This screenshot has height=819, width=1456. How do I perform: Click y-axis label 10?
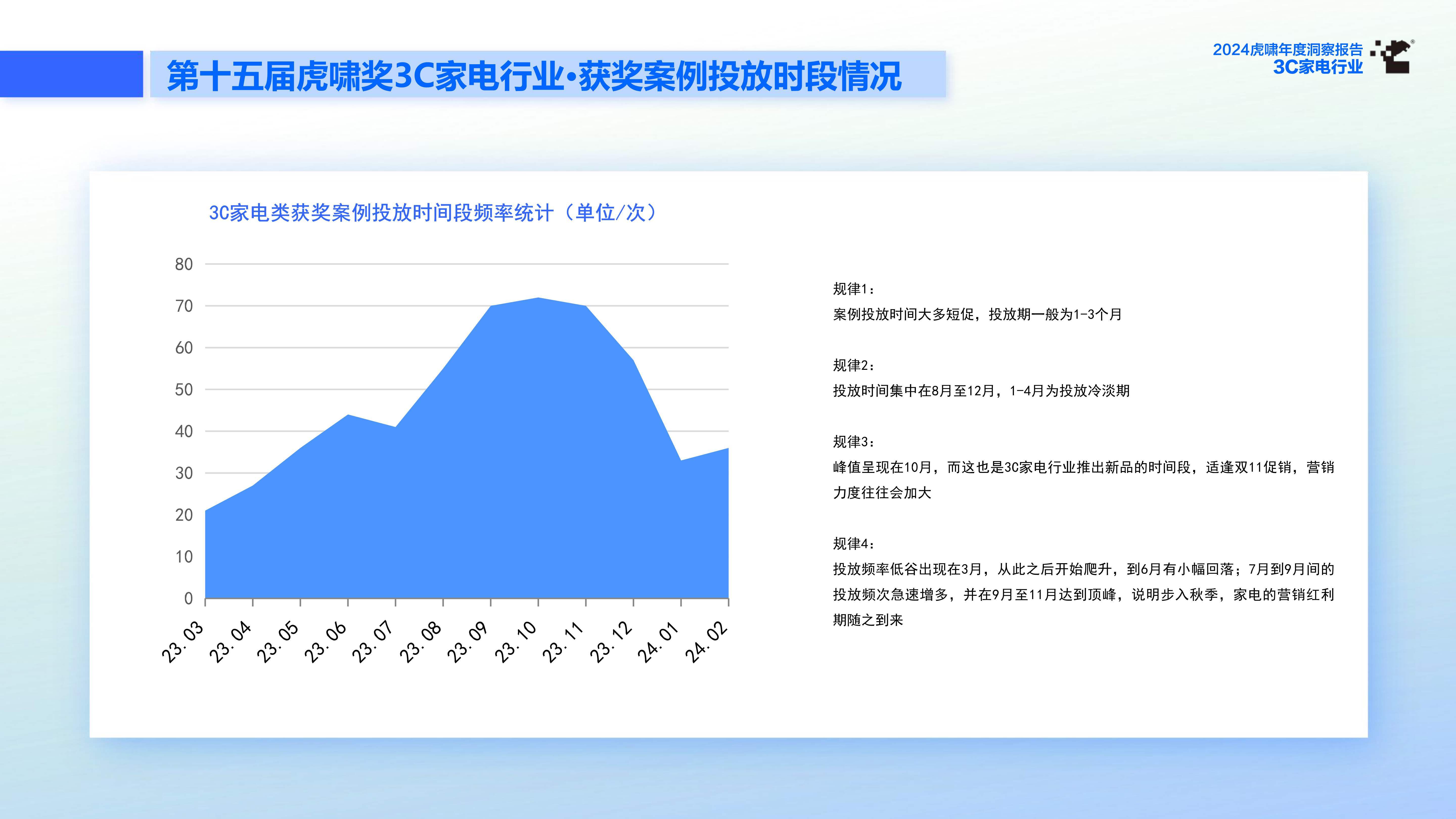coord(184,557)
